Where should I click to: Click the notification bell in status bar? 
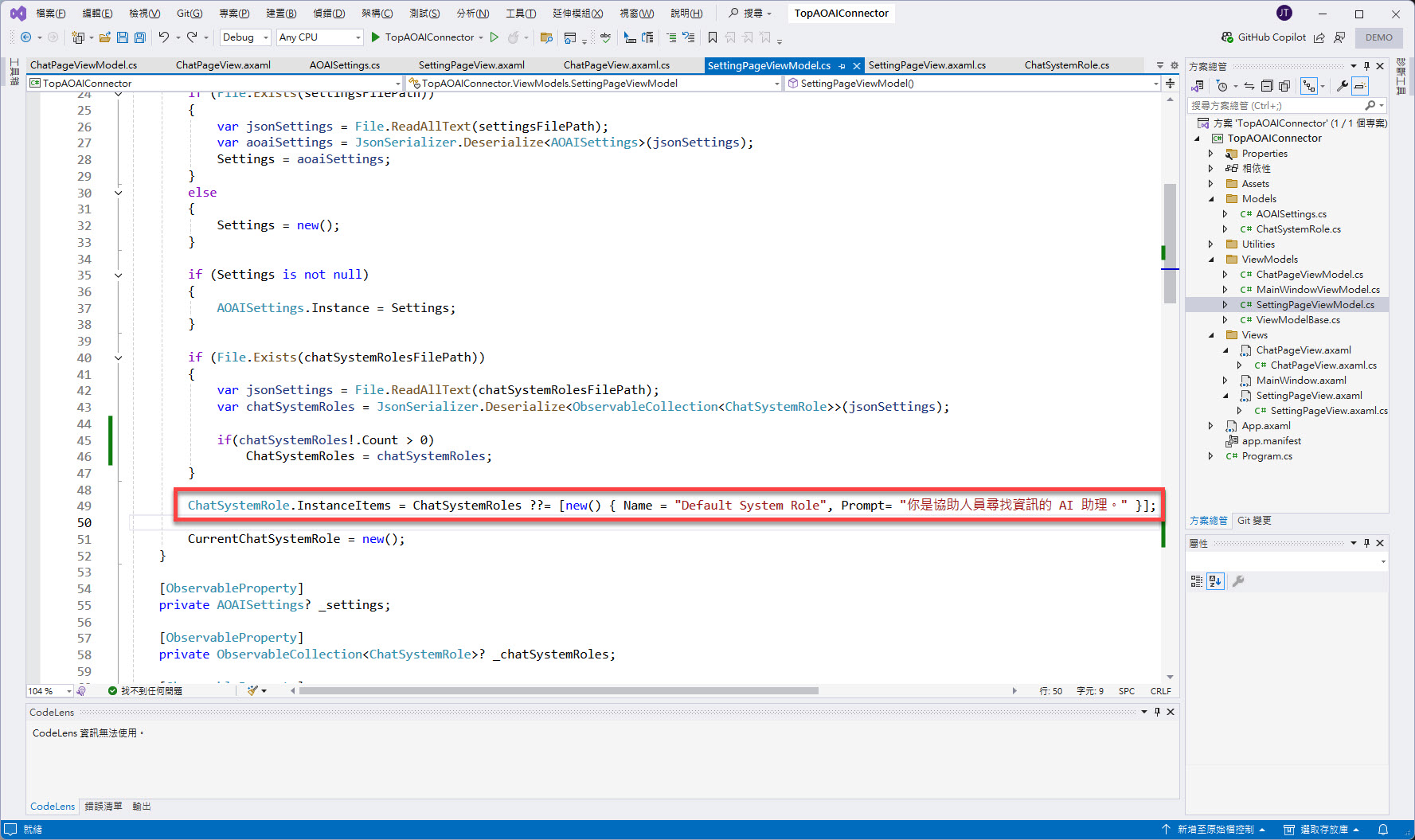[x=1383, y=830]
